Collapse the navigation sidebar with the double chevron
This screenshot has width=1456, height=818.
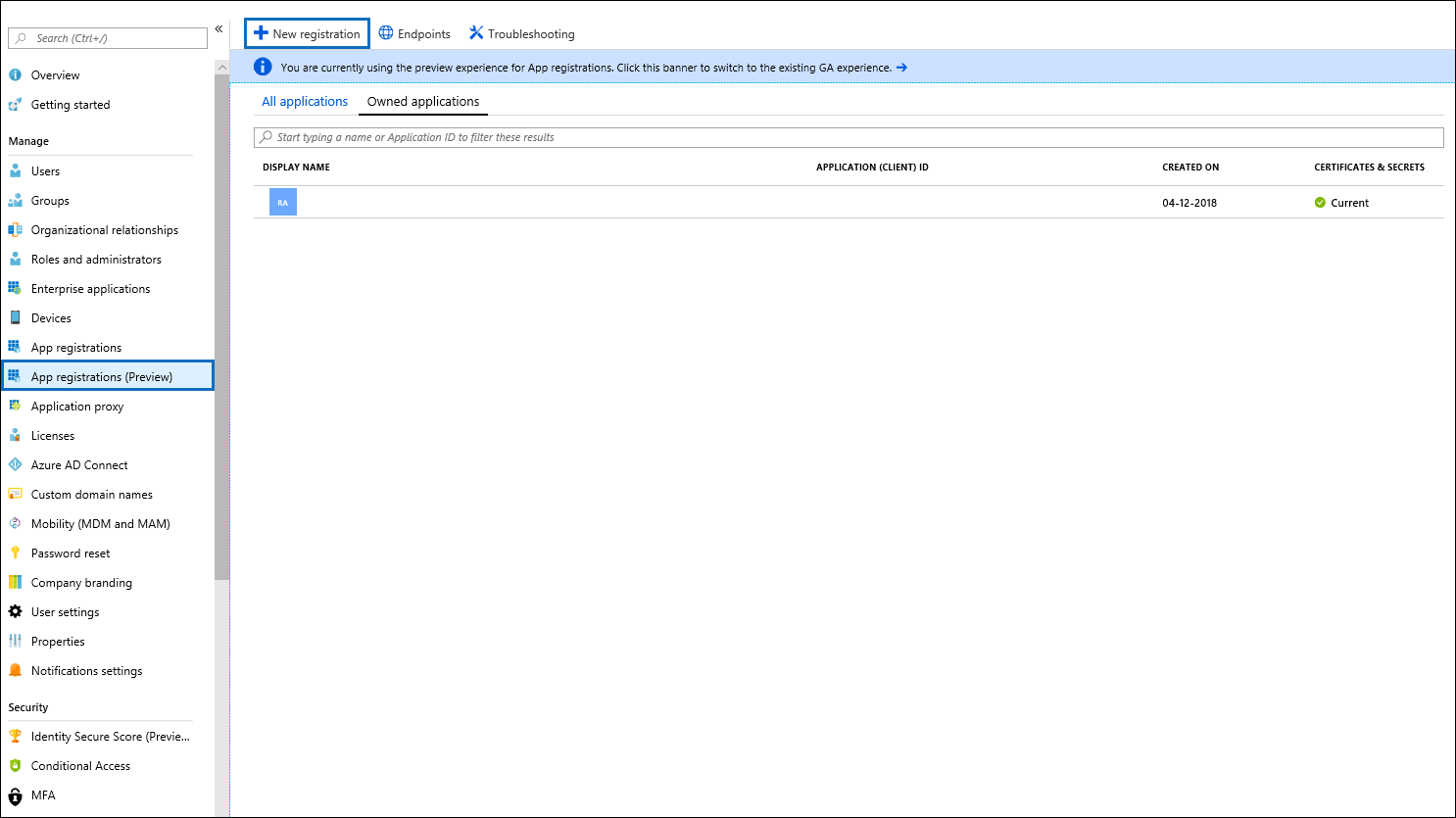coord(218,28)
